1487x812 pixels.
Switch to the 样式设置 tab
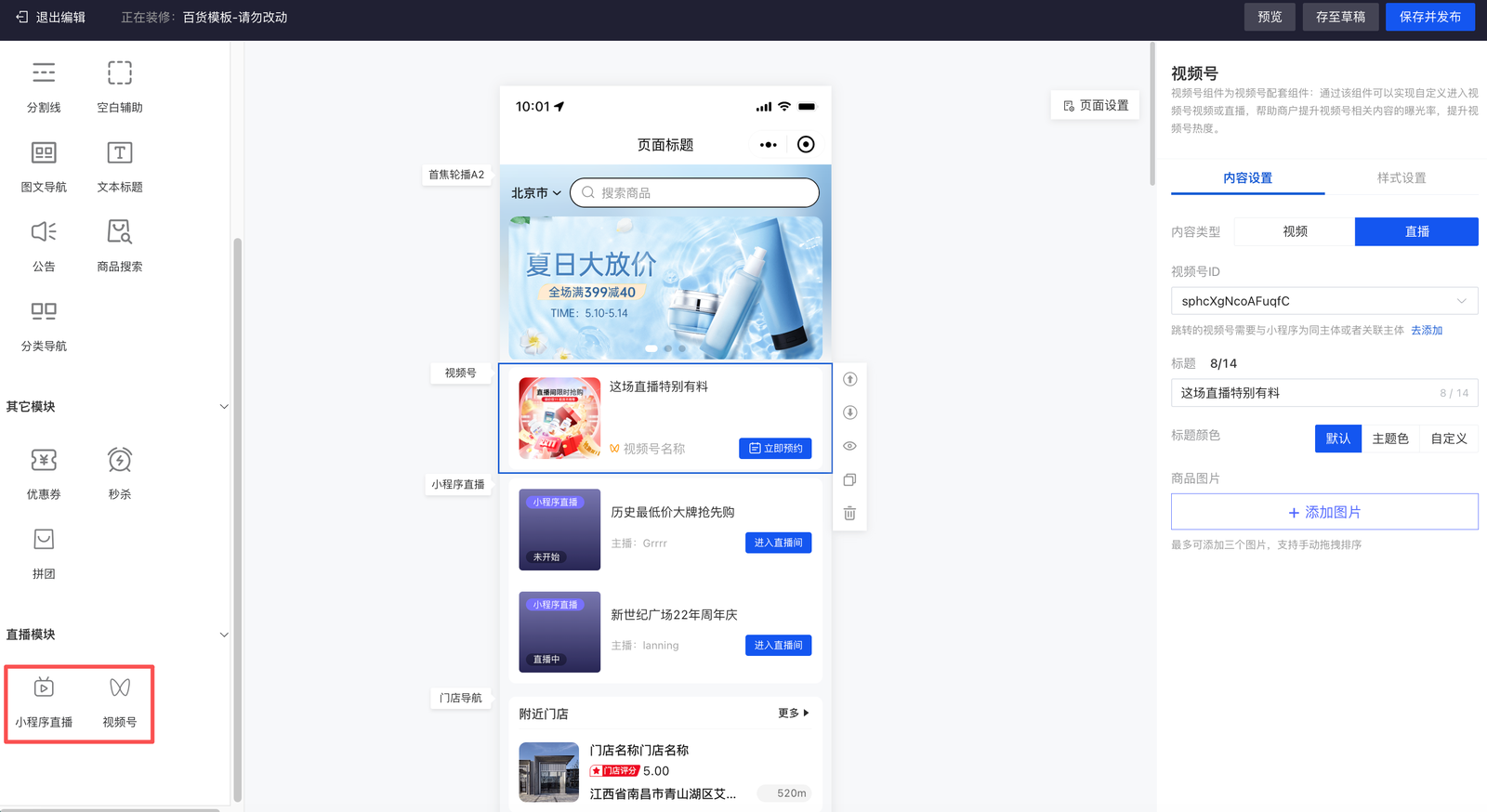[1401, 177]
